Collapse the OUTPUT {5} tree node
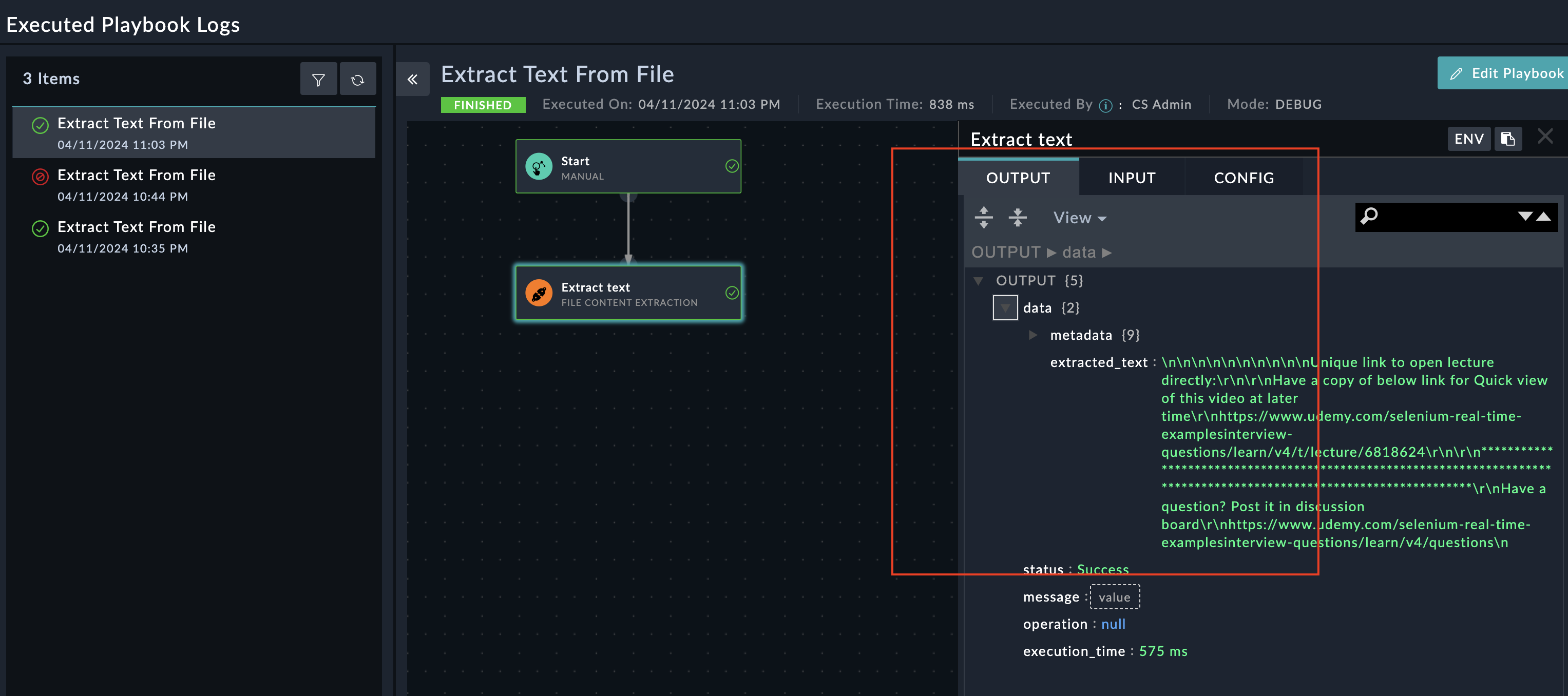Image resolution: width=1568 pixels, height=696 pixels. tap(978, 280)
